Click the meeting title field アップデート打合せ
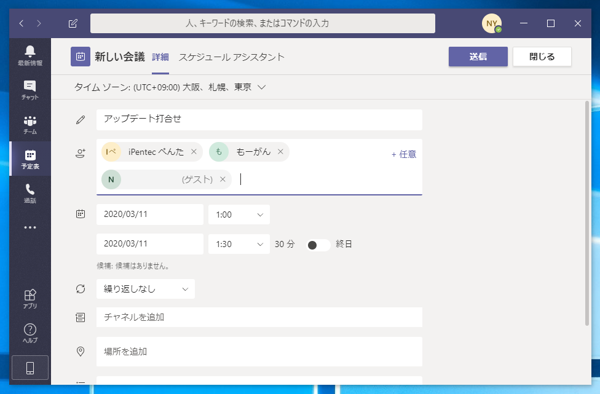This screenshot has width=600, height=394. [259, 119]
